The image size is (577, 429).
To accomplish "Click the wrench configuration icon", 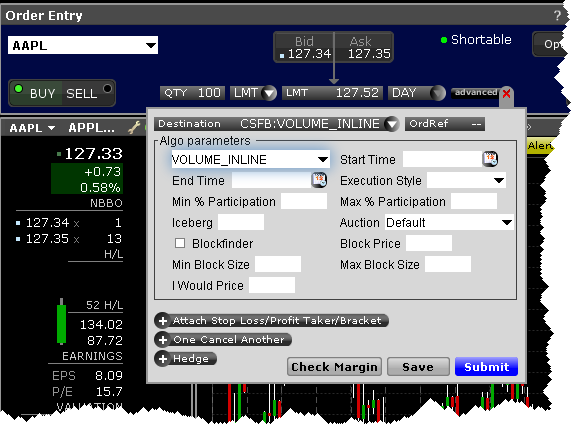I will pos(134,127).
